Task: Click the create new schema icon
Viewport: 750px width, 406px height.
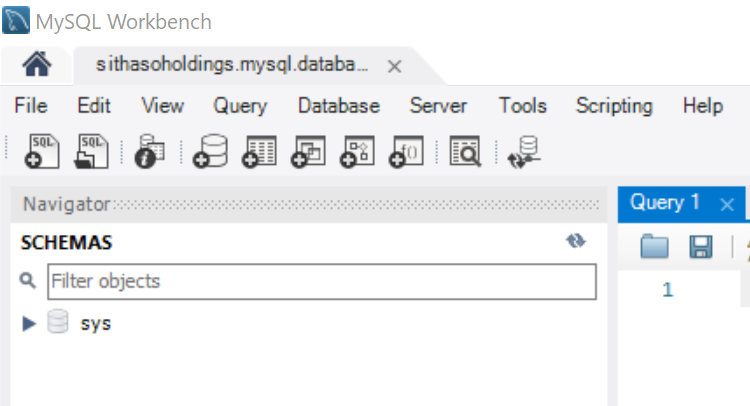Action: point(209,151)
